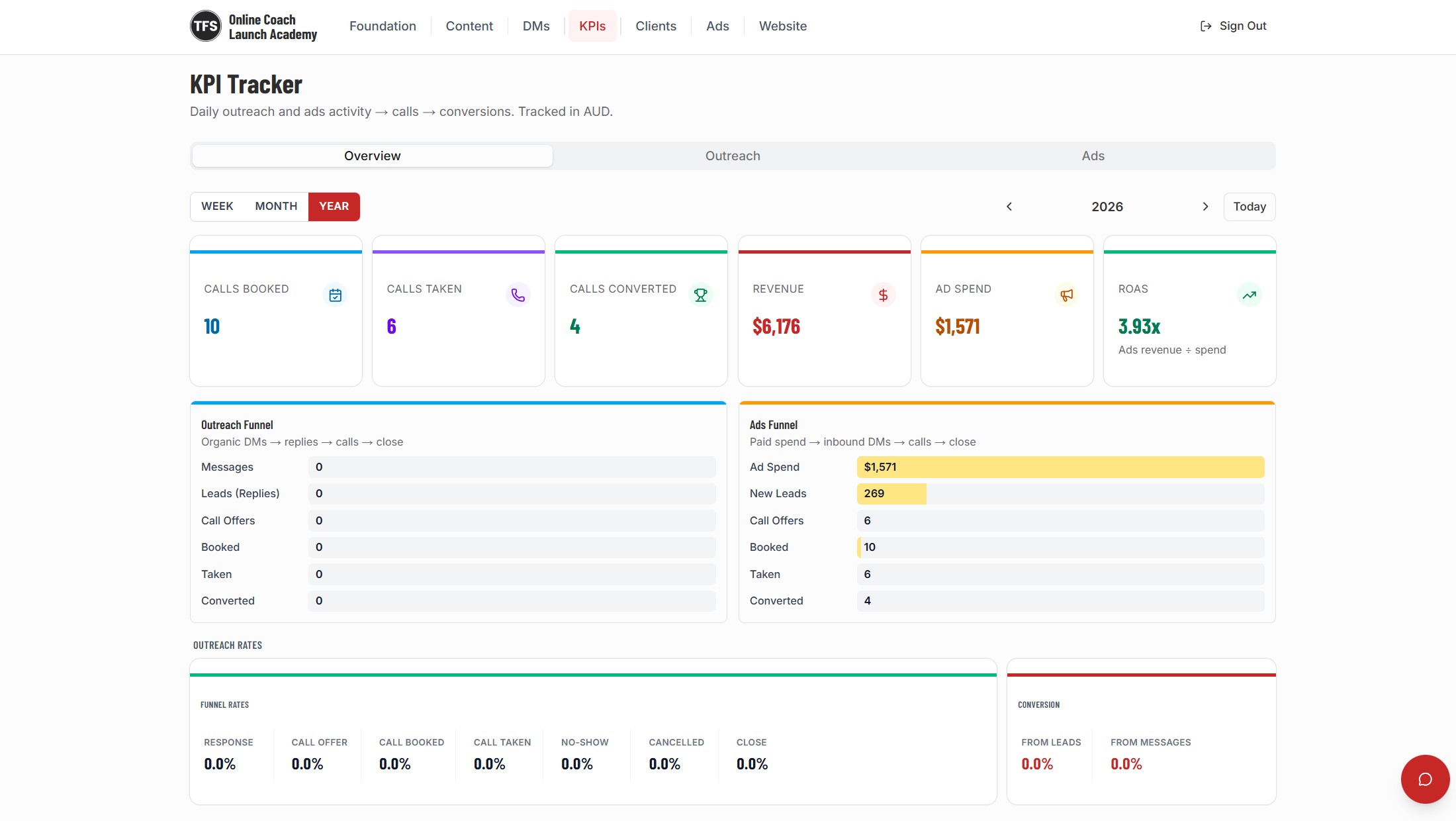The image size is (1456, 821).
Task: Click the Calls Converted value 4
Action: click(575, 327)
